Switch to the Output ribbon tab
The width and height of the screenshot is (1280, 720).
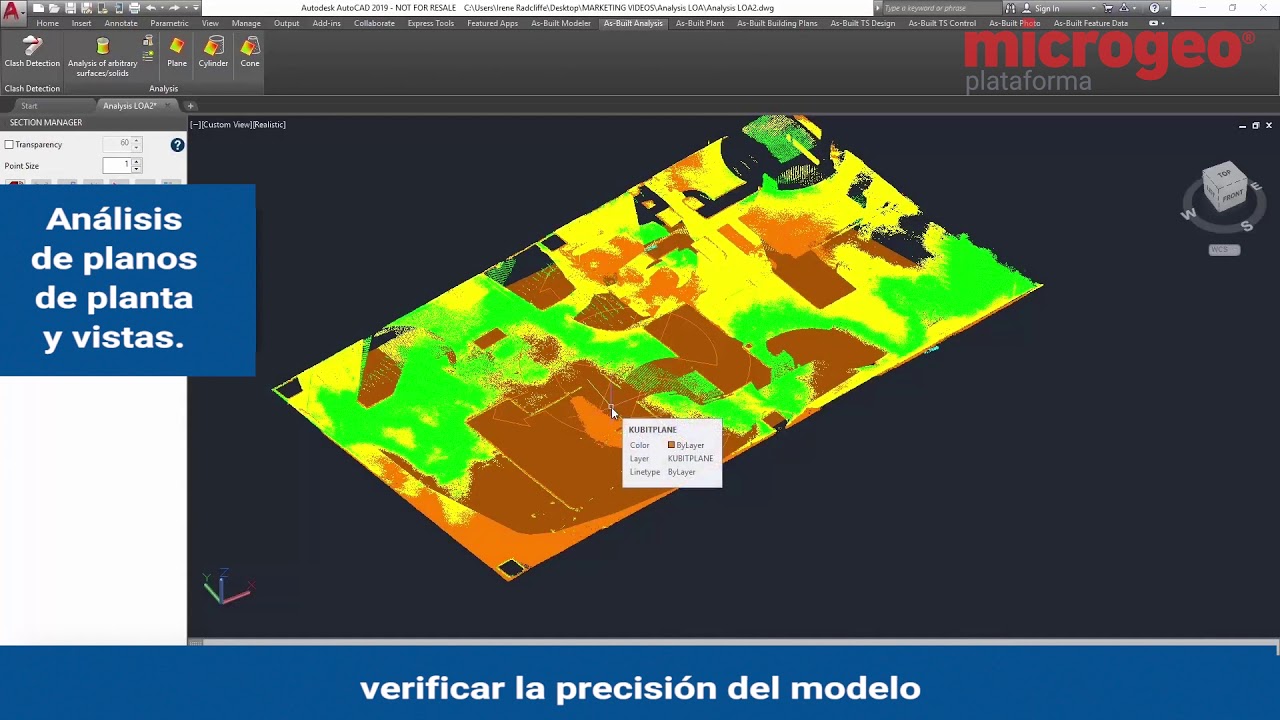point(287,23)
